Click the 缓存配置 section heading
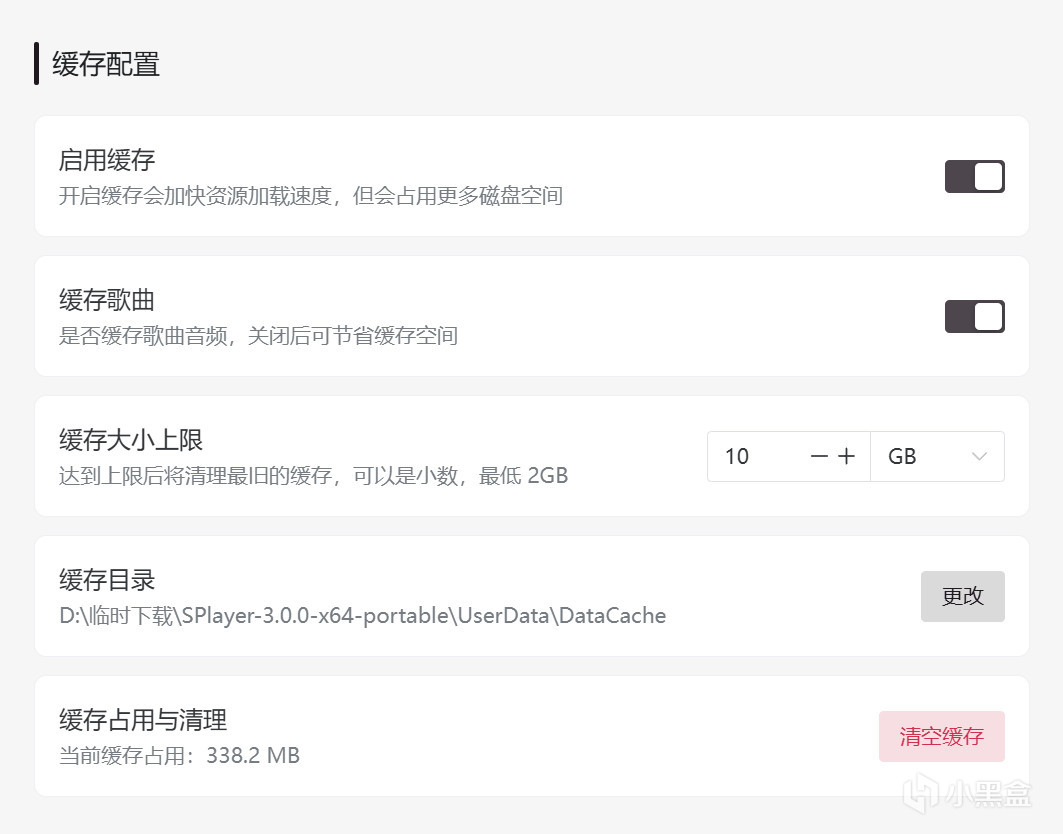The width and height of the screenshot is (1063, 834). tap(106, 65)
